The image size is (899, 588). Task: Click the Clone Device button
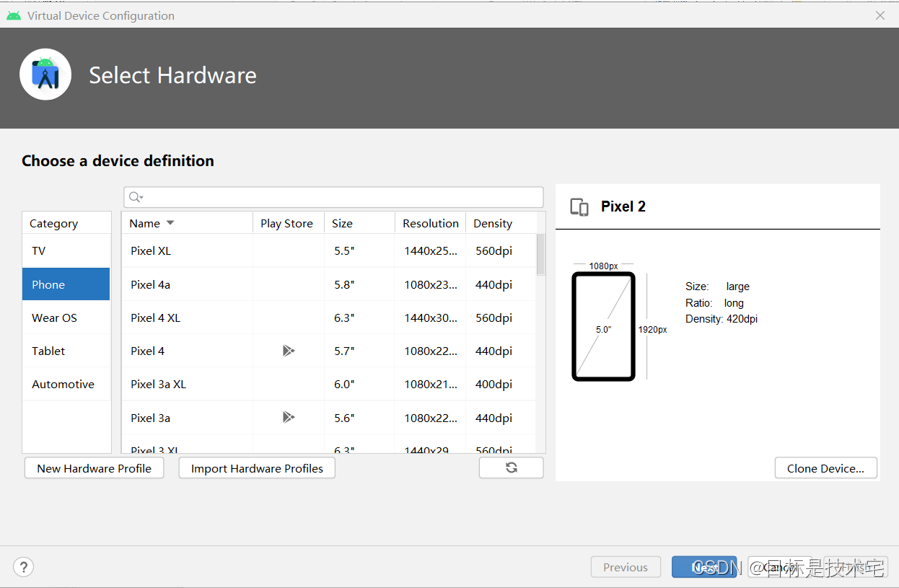pyautogui.click(x=825, y=468)
